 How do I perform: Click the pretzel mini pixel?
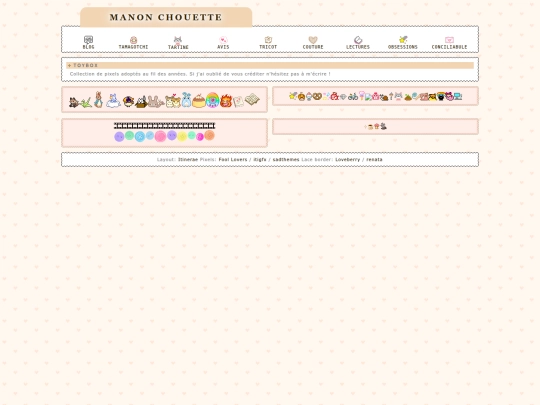(317, 96)
